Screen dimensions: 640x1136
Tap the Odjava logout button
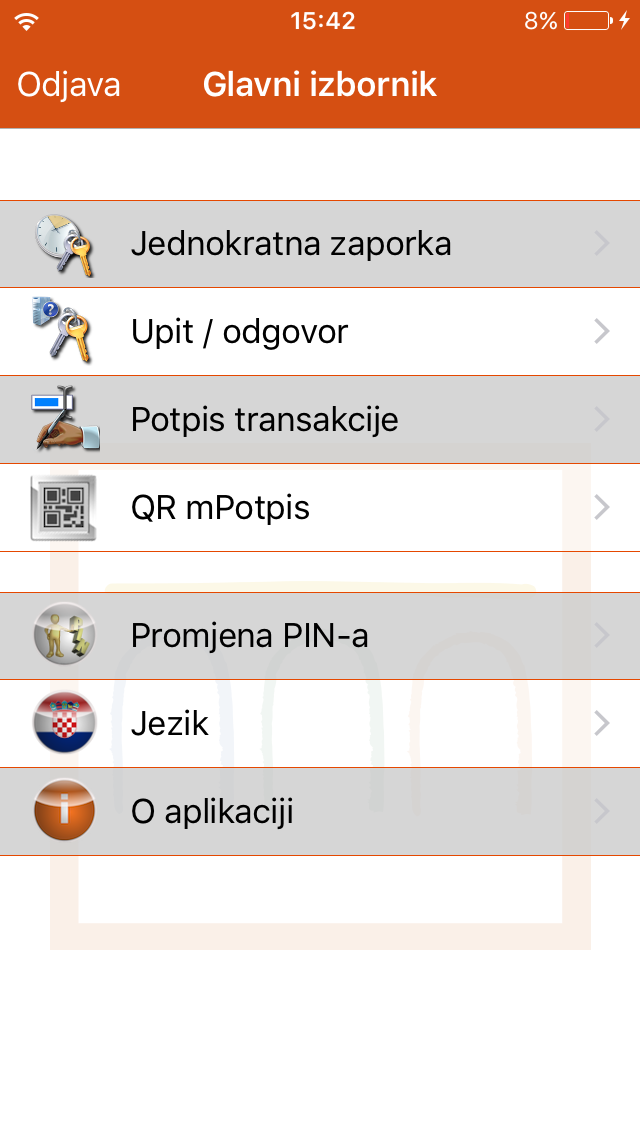coord(69,85)
